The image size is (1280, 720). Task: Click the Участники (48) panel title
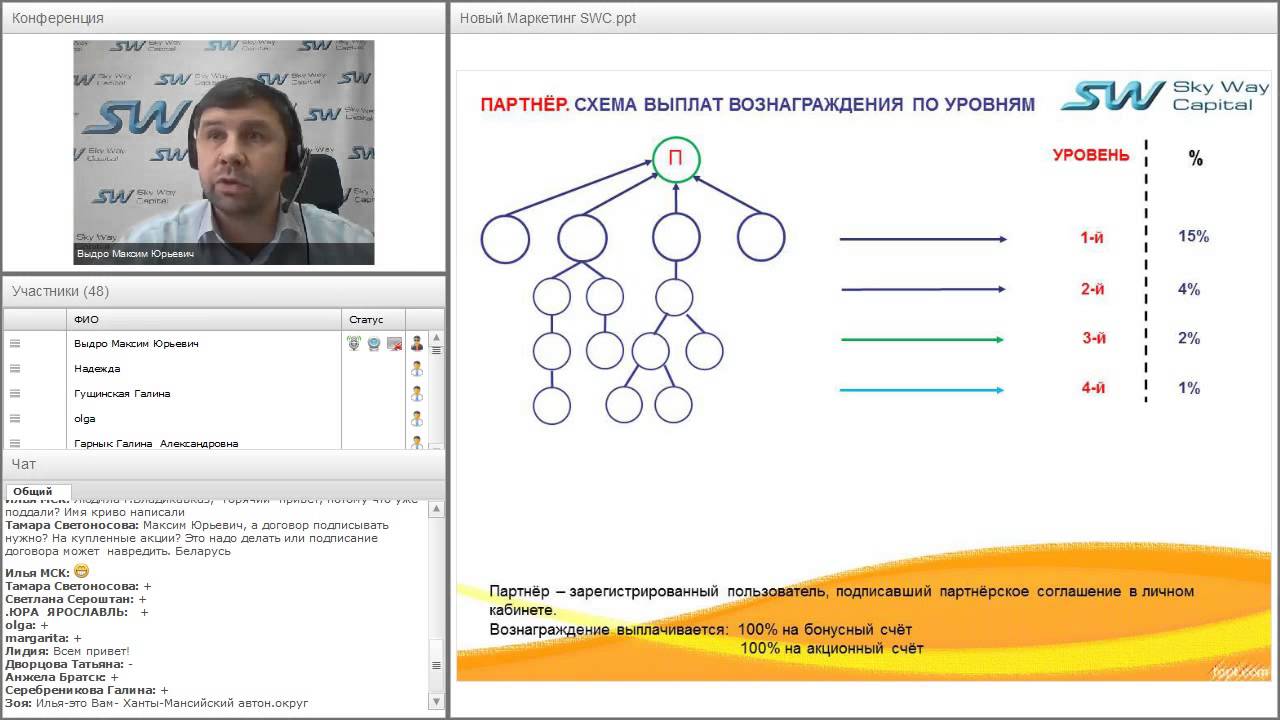click(60, 291)
